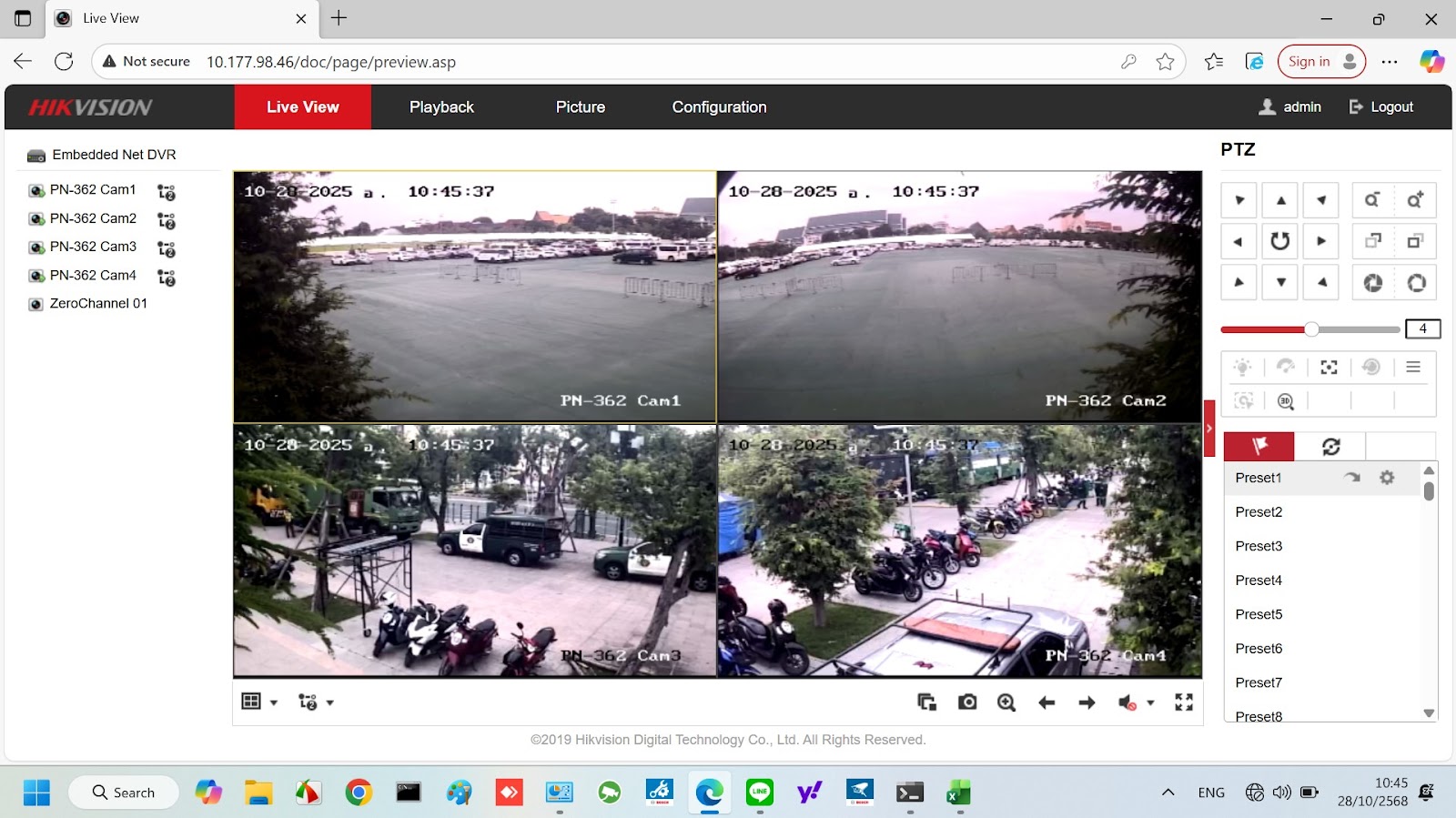1456x818 pixels.
Task: Move PTZ camera diagonally up-right
Action: (x=1321, y=200)
